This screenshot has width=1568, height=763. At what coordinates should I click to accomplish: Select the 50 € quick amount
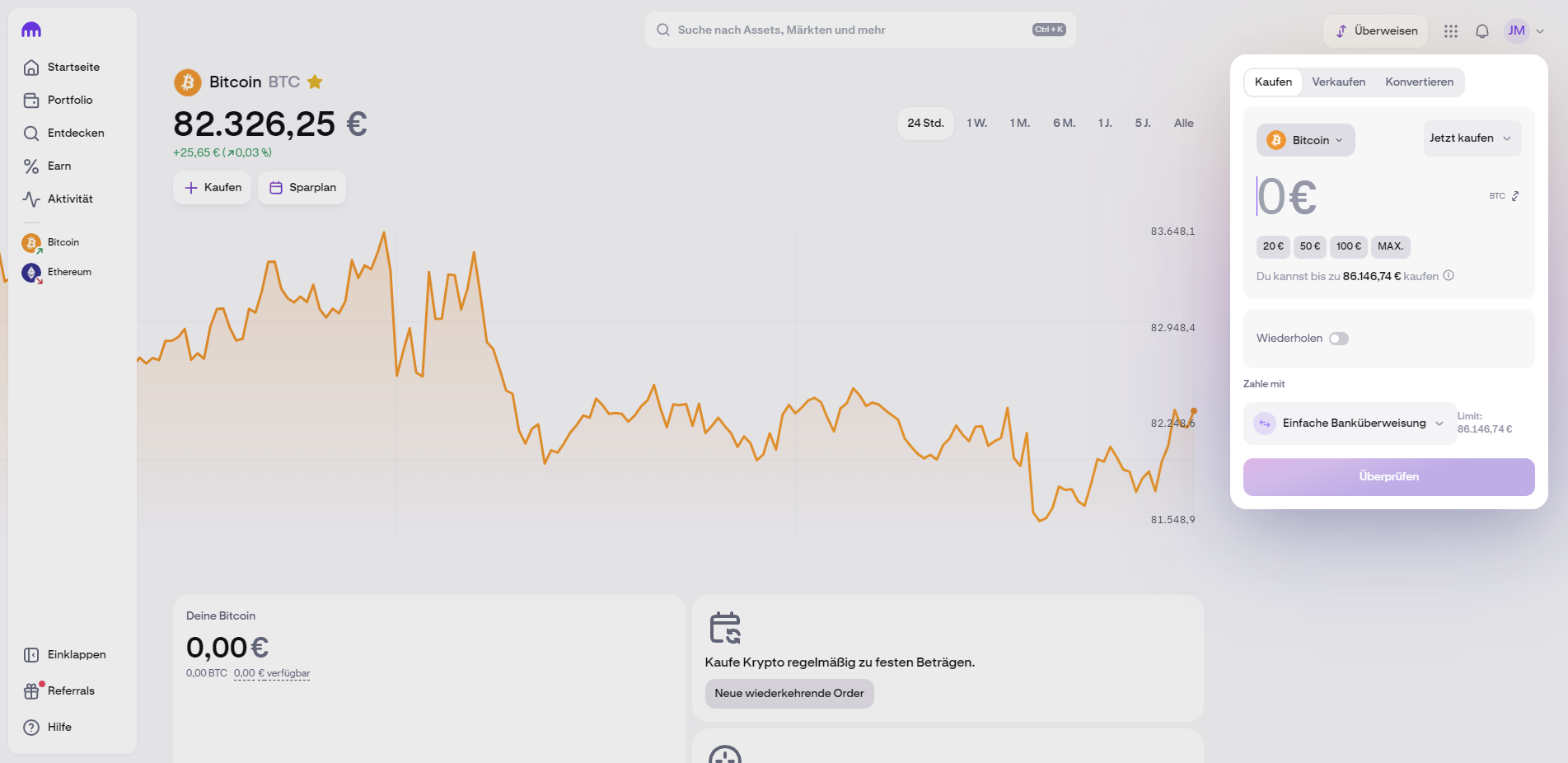(1309, 246)
